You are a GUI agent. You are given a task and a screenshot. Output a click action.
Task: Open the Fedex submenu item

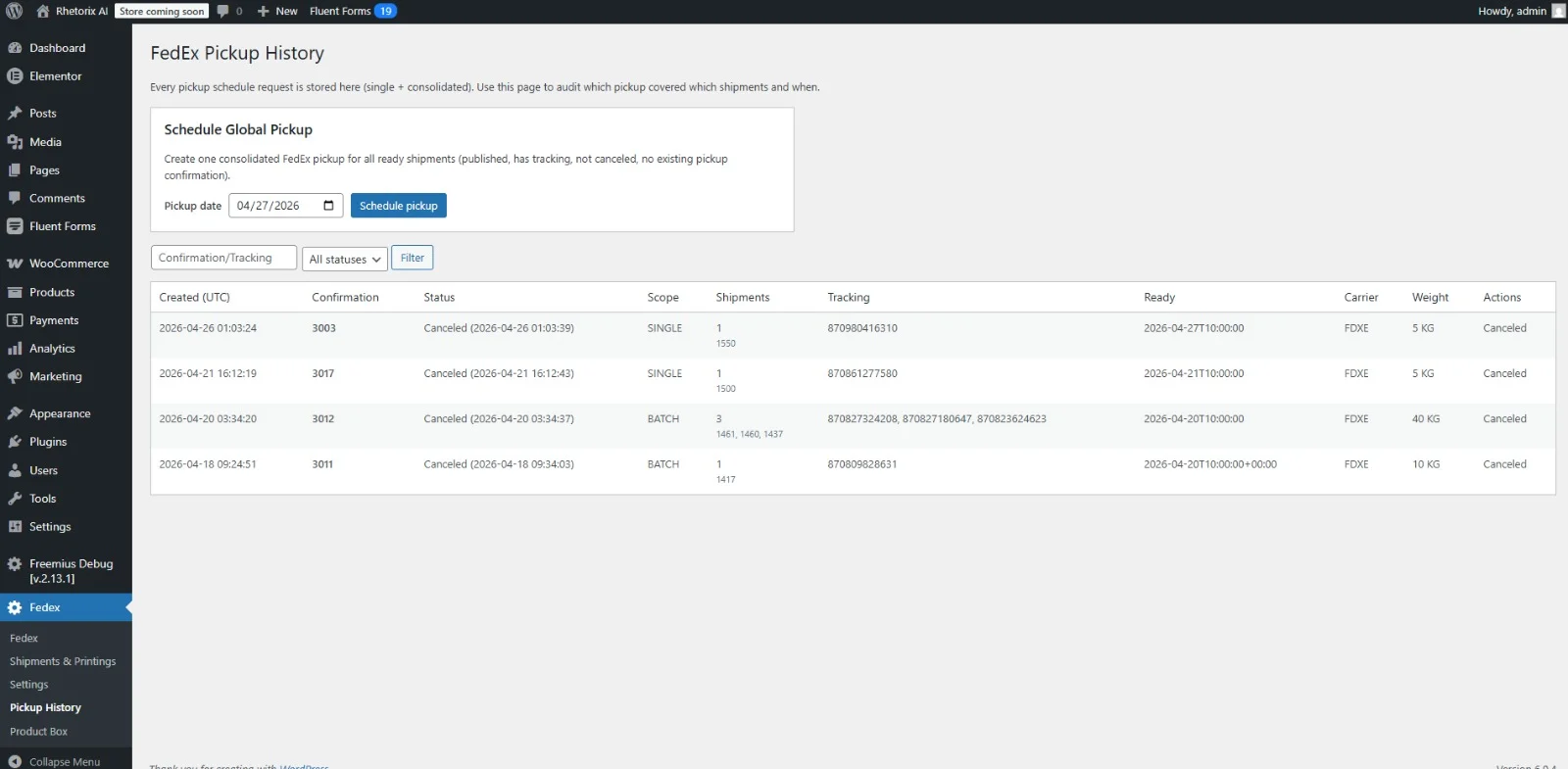coord(24,638)
